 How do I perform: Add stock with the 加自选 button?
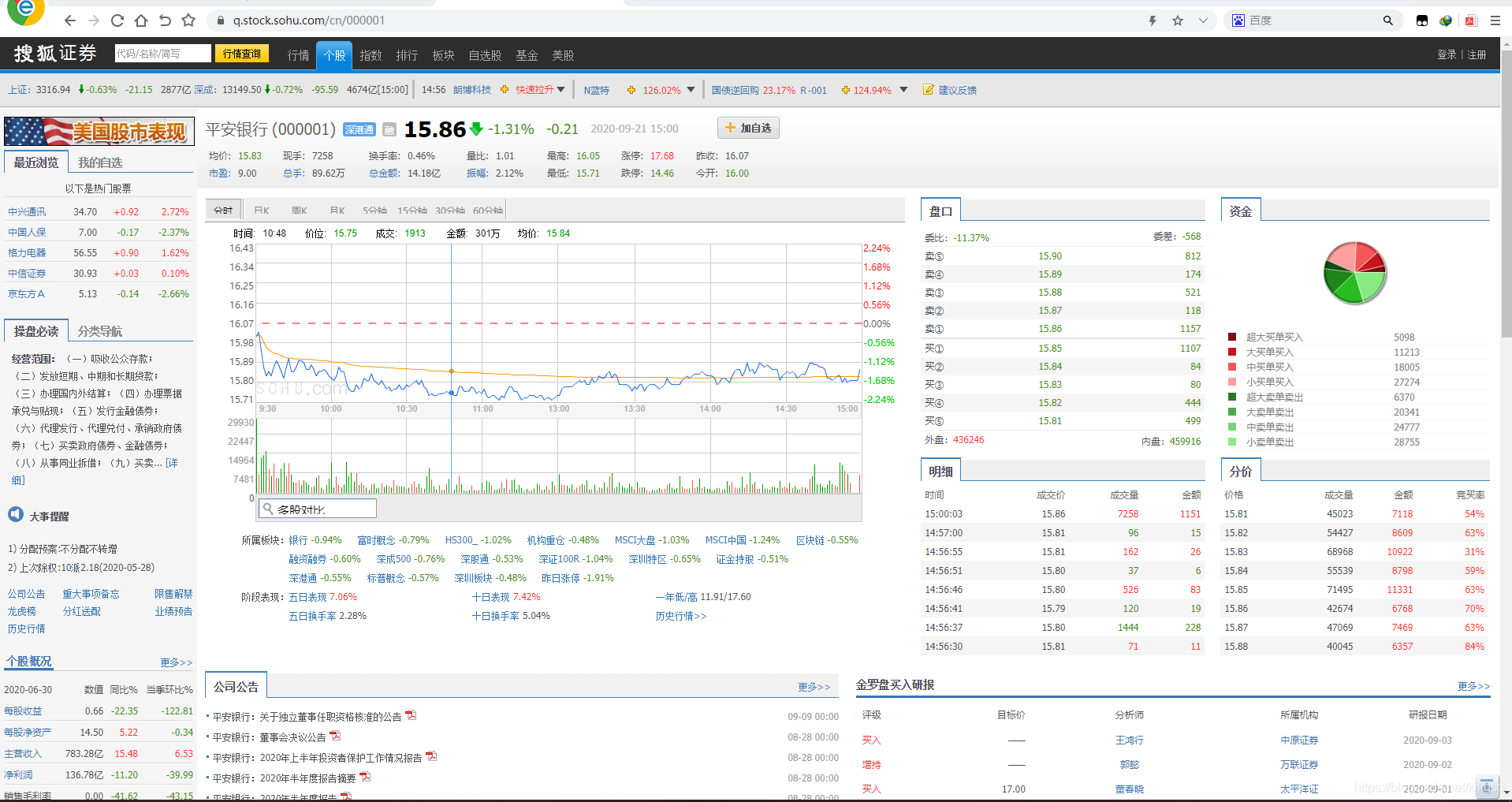click(748, 128)
